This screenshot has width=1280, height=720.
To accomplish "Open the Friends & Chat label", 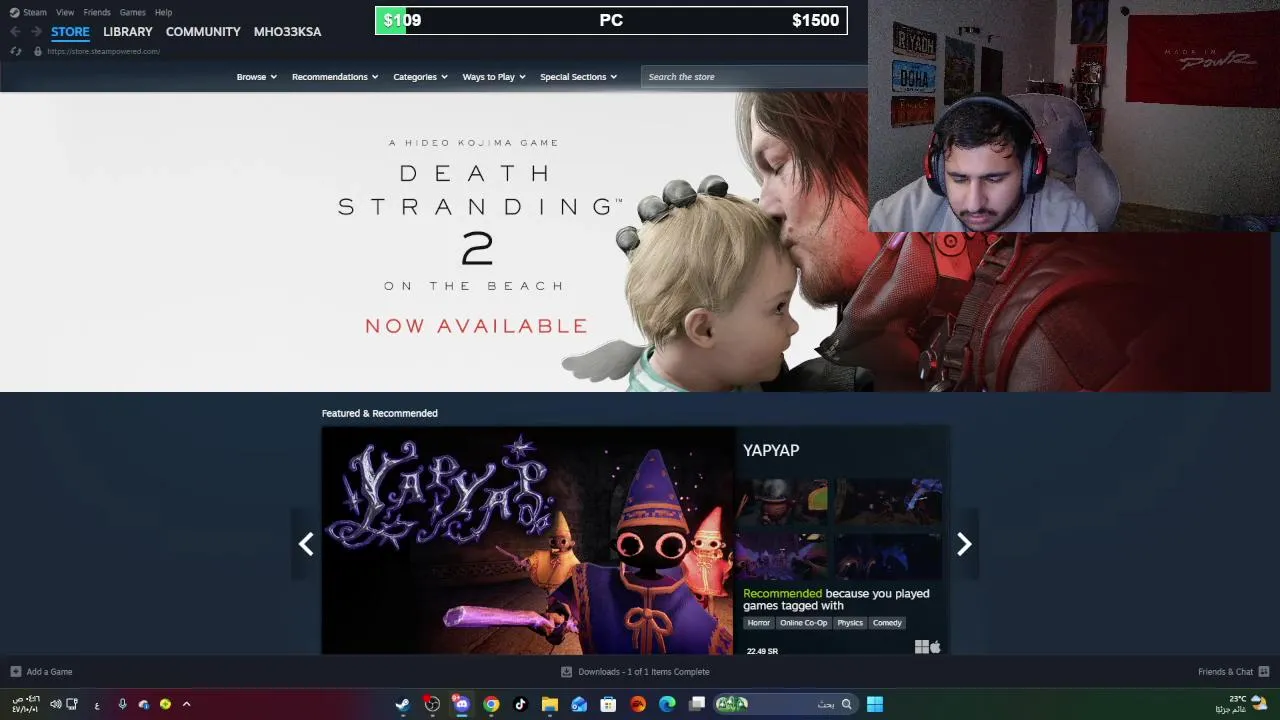I will click(1225, 672).
